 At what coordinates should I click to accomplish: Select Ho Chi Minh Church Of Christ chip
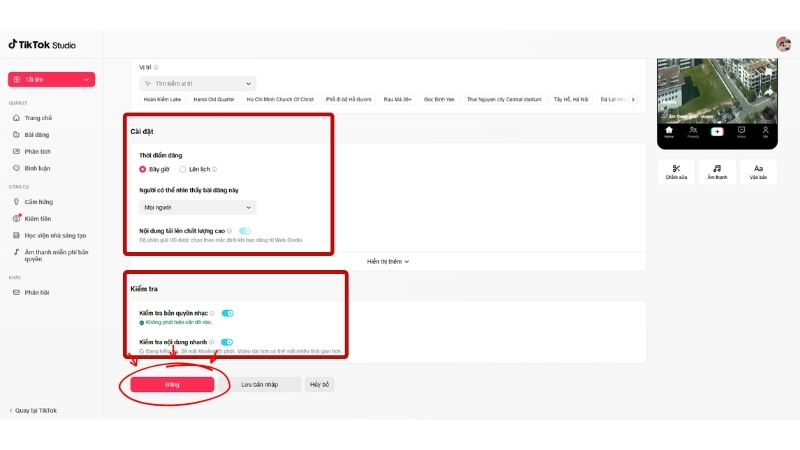click(280, 99)
